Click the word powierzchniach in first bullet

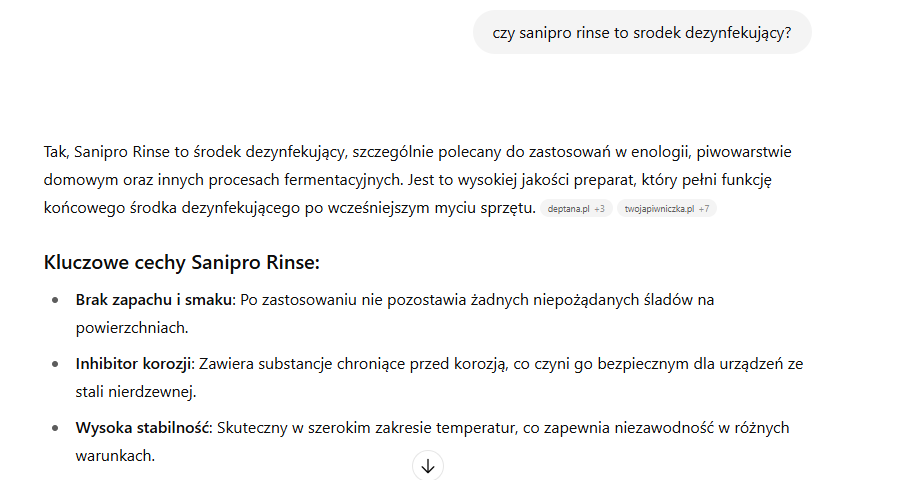[x=130, y=327]
